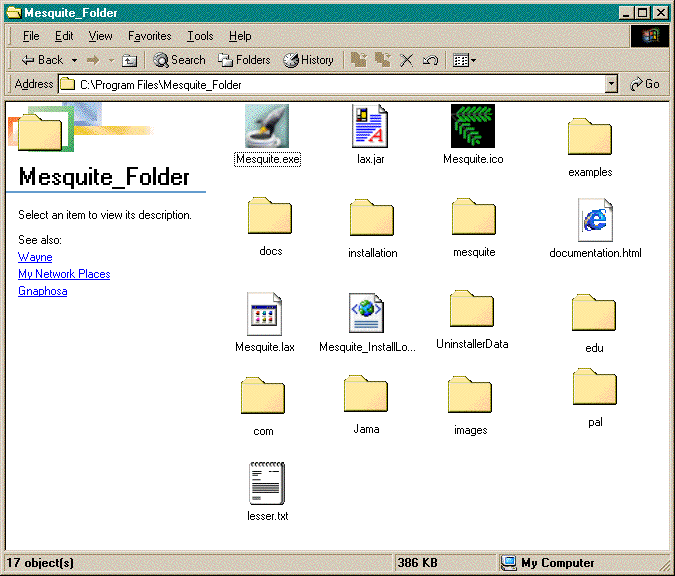Select the examples folder icon
The width and height of the screenshot is (675, 576).
tap(589, 138)
